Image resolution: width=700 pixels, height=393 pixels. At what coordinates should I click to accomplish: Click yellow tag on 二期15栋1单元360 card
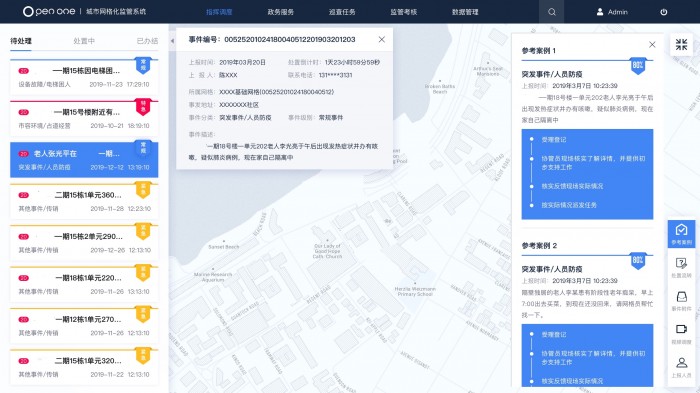[x=143, y=190]
